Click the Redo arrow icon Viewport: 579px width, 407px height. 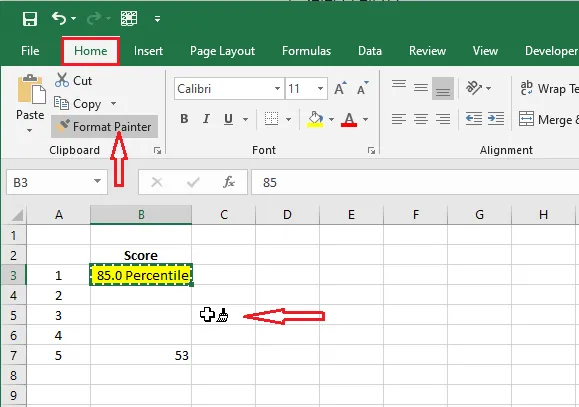pyautogui.click(x=94, y=18)
